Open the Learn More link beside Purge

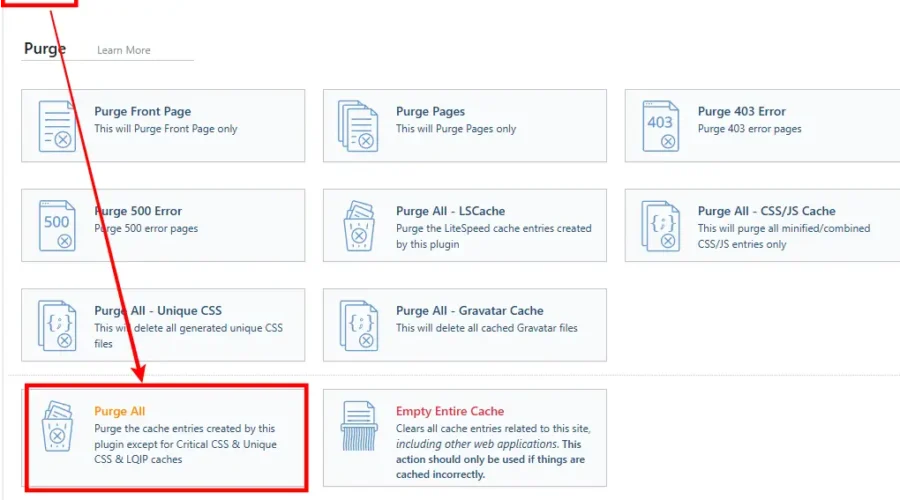point(123,50)
